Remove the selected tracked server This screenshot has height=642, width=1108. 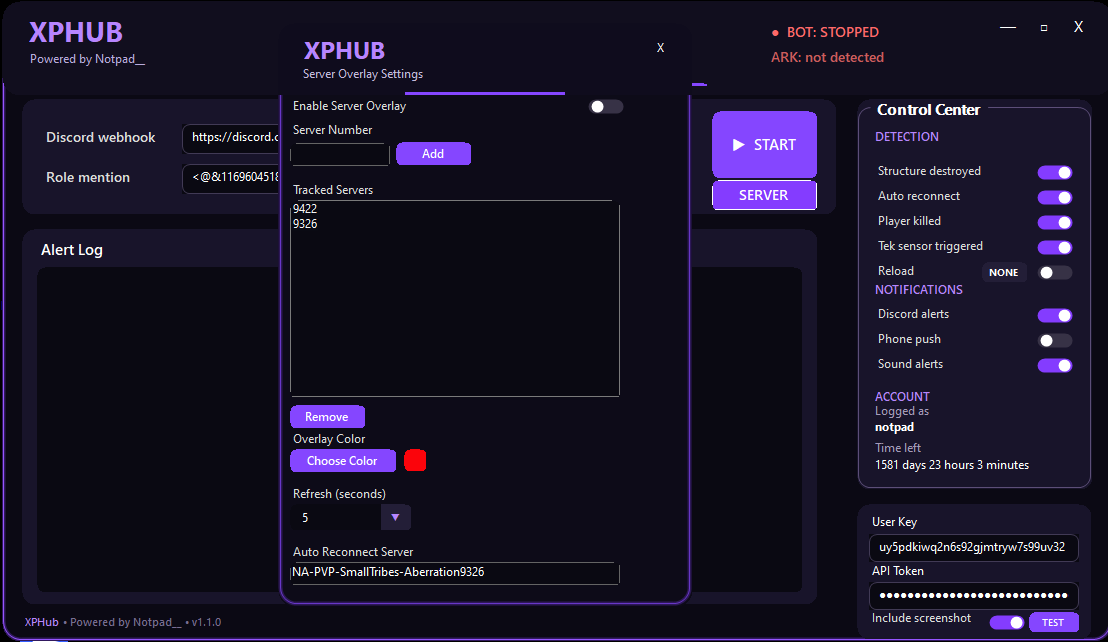(x=327, y=417)
